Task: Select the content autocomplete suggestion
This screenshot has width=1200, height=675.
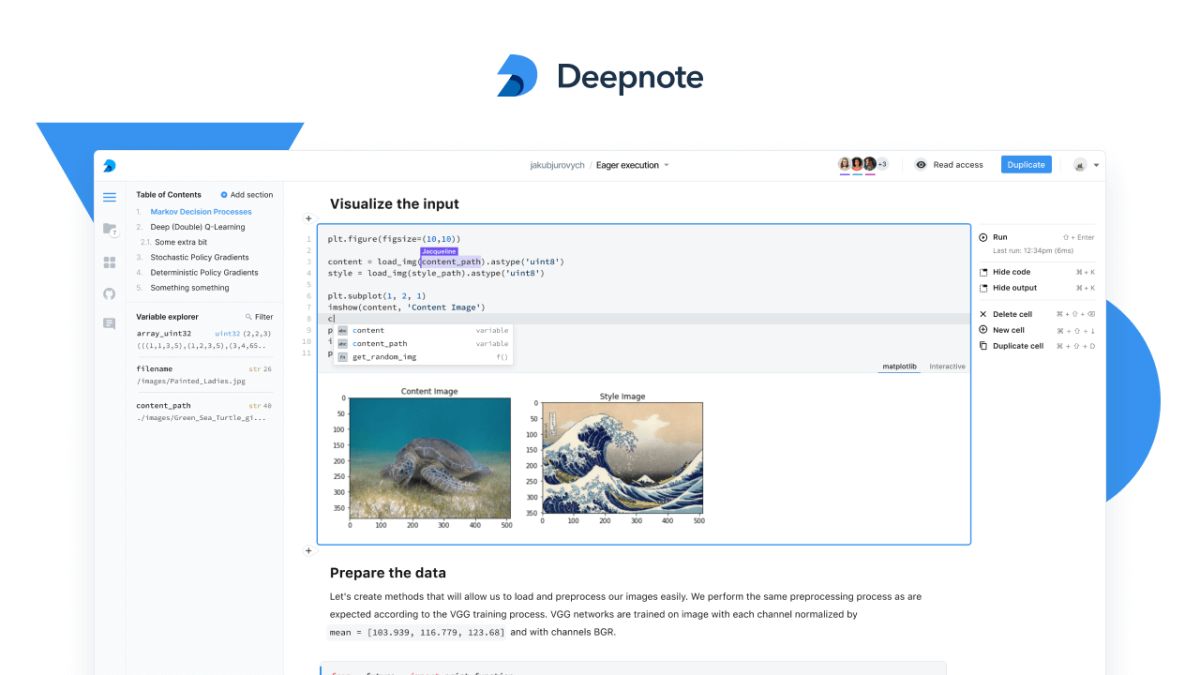Action: (x=423, y=330)
